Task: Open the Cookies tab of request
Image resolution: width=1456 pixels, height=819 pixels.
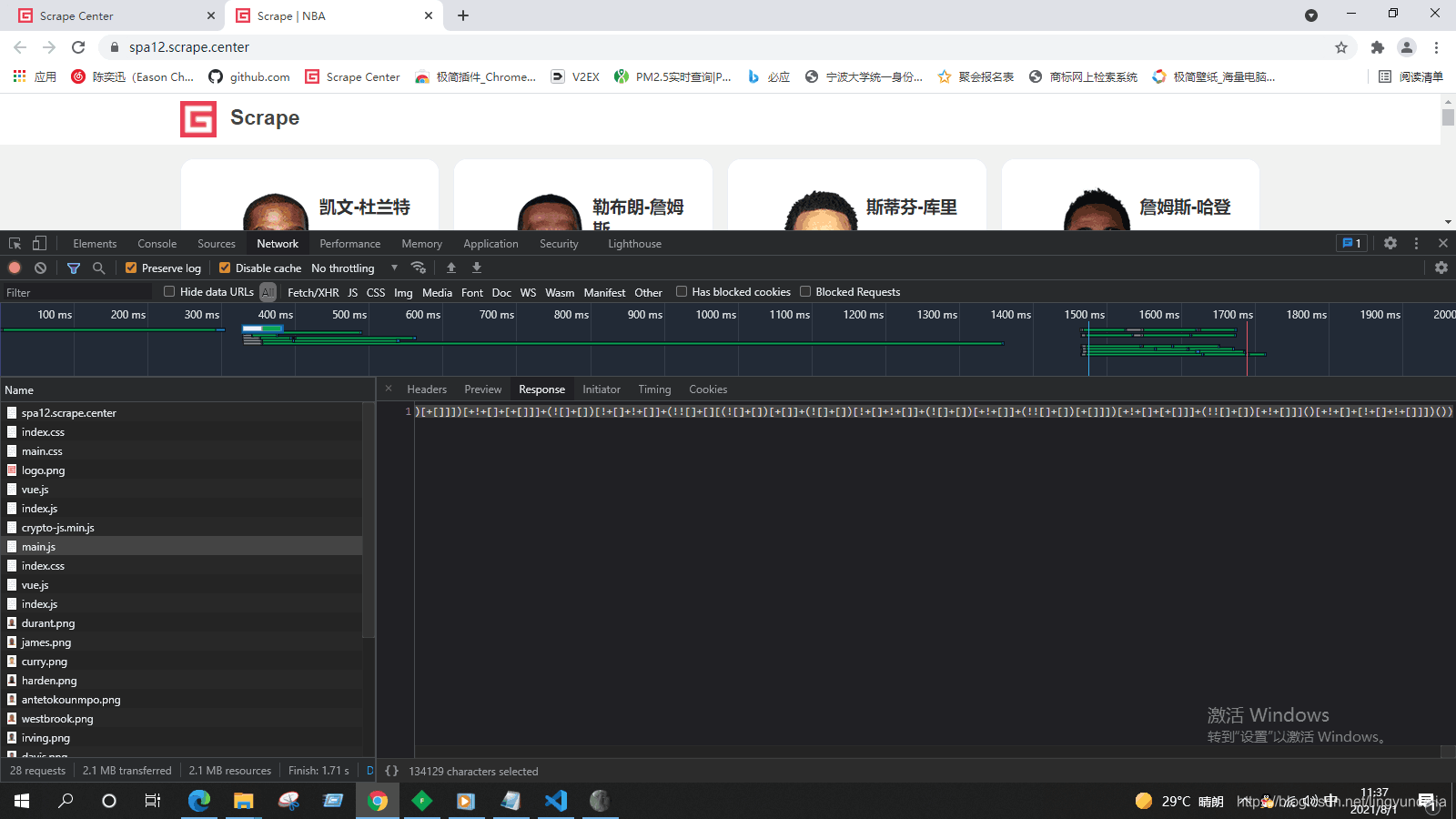Action: click(708, 389)
